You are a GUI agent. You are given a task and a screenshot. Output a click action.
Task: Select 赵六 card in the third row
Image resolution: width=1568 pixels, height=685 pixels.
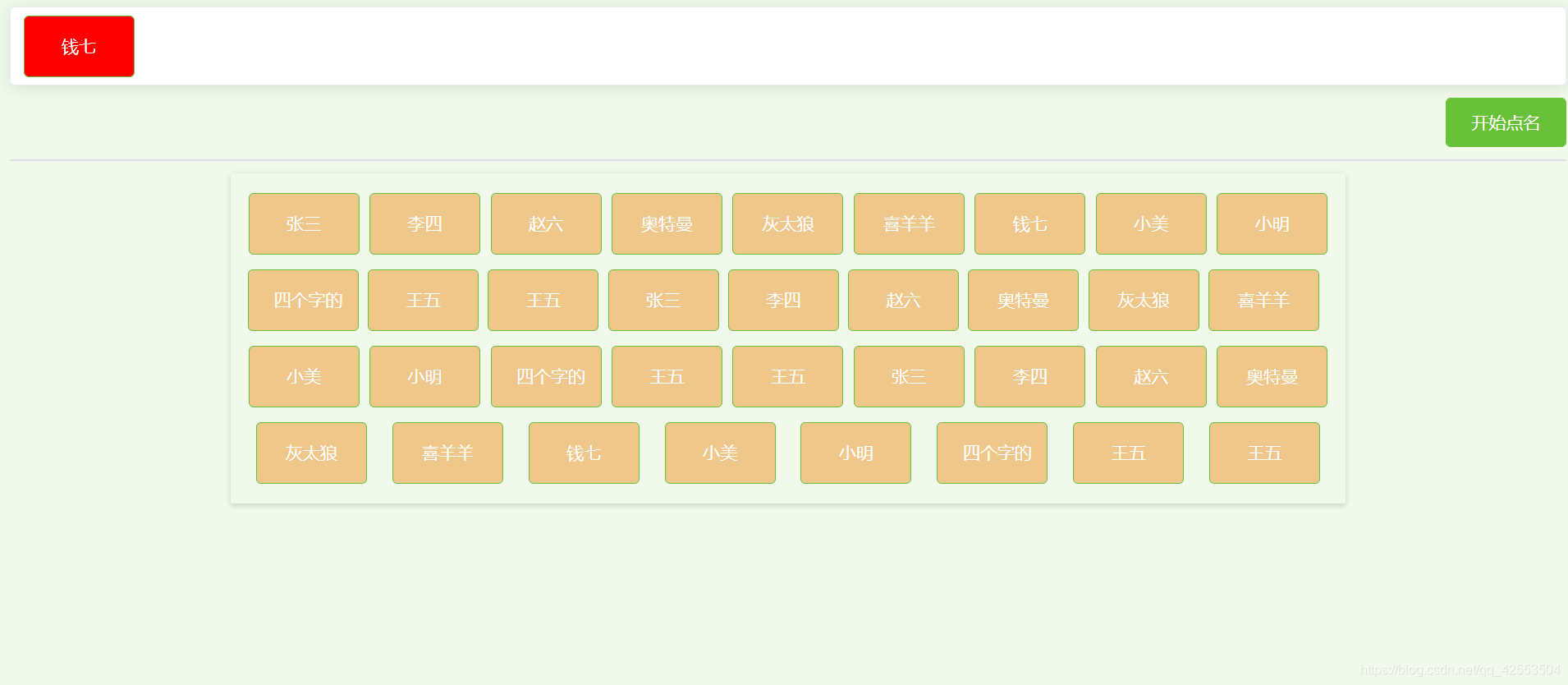[1151, 376]
